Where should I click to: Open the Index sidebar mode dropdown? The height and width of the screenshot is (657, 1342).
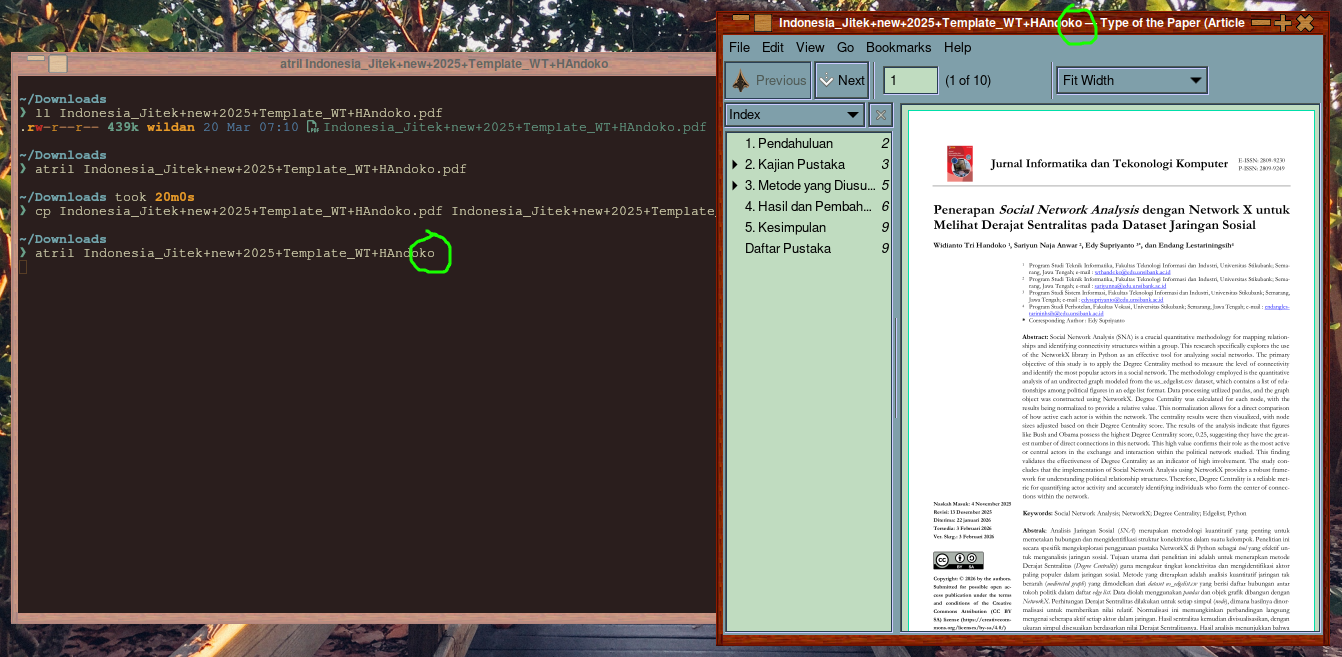click(x=794, y=115)
